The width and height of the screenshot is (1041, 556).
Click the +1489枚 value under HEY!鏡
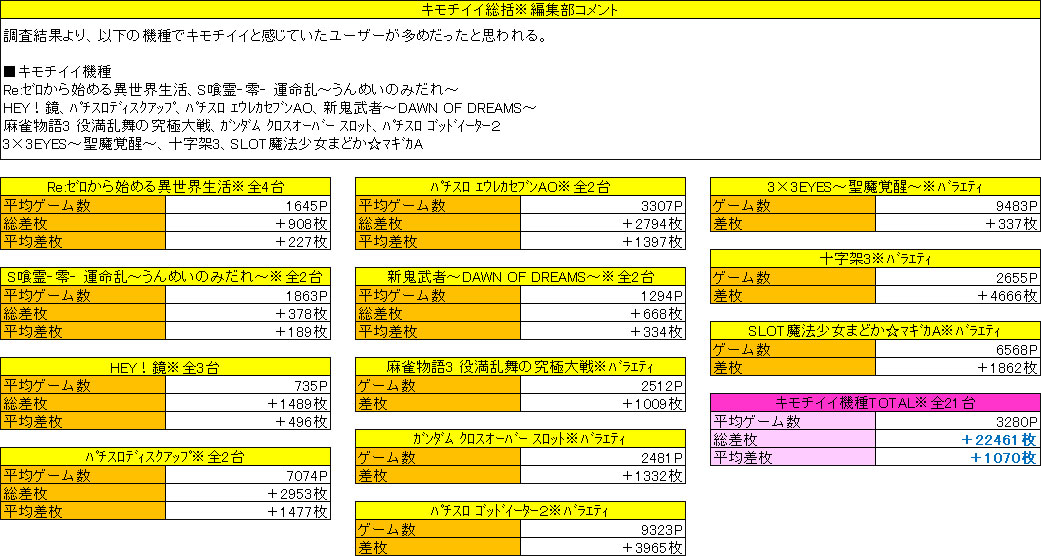point(247,403)
